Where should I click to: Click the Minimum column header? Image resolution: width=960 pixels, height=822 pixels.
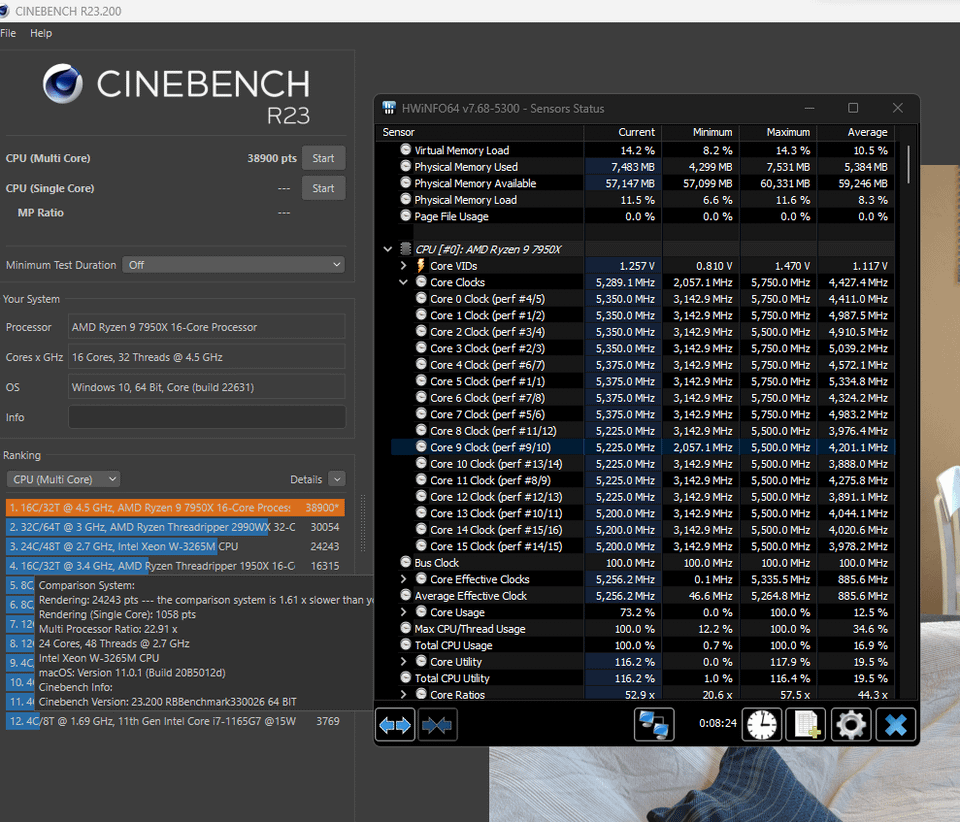tap(701, 132)
